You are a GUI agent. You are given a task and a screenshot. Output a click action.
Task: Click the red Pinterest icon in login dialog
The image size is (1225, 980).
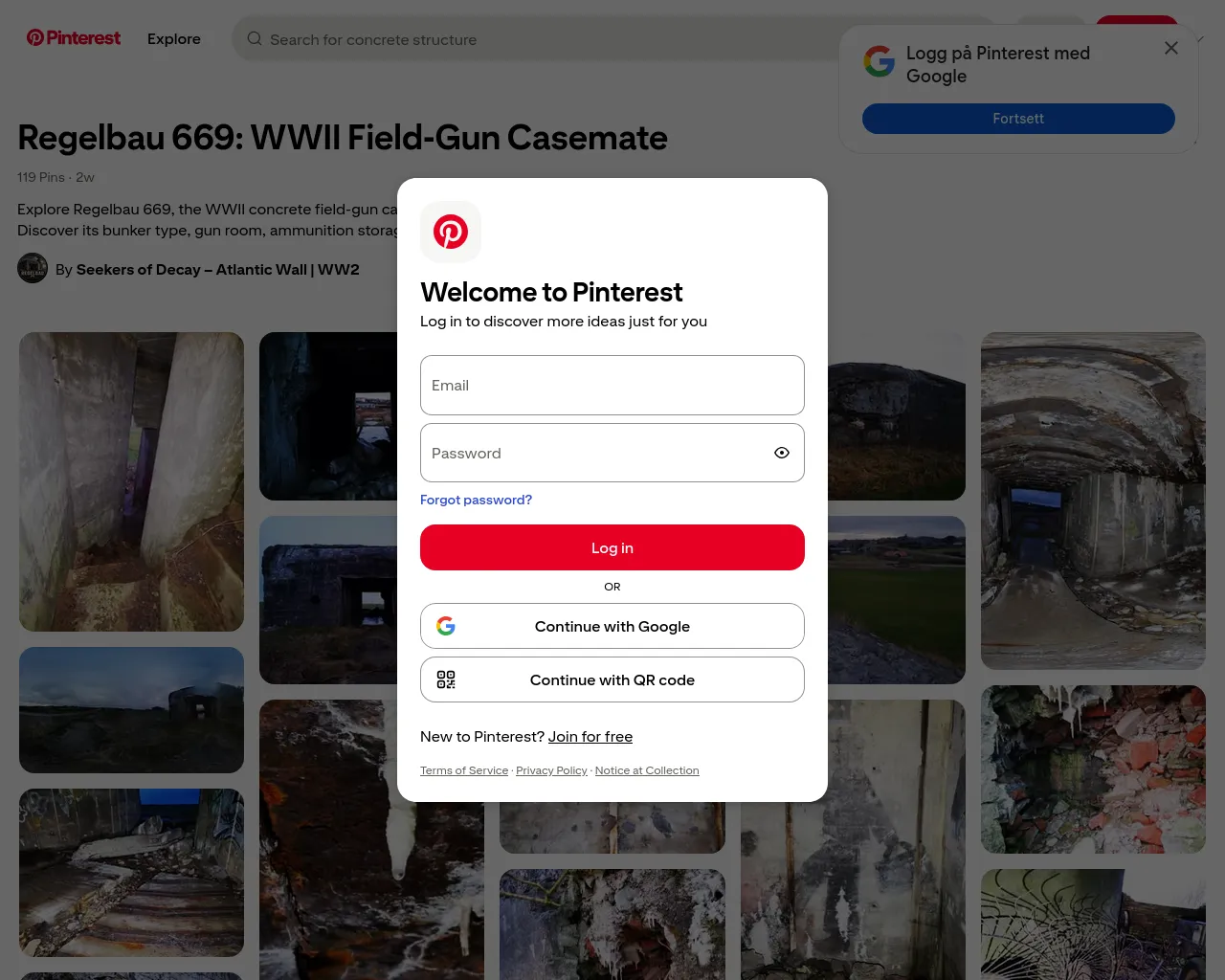pyautogui.click(x=451, y=232)
